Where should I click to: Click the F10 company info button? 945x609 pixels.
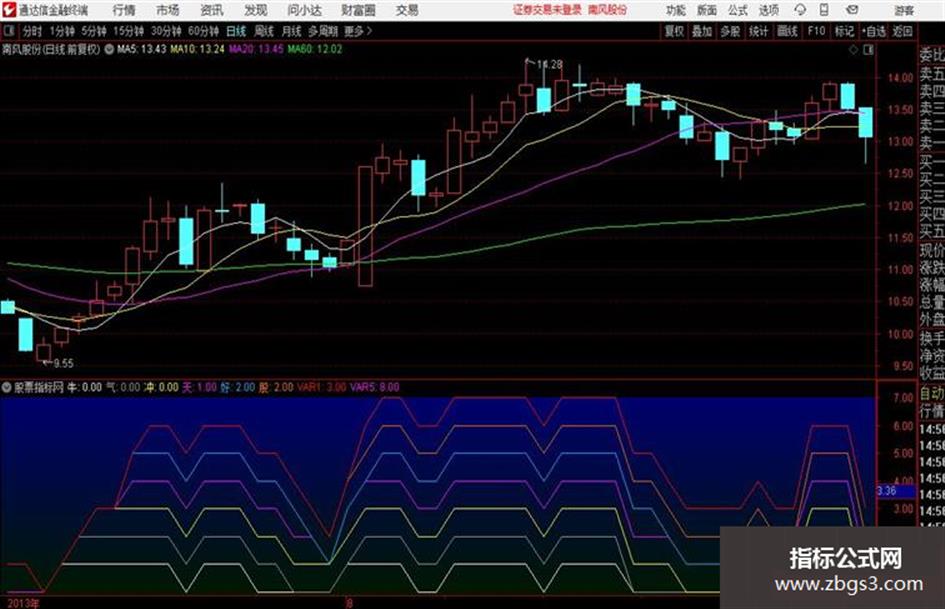pyautogui.click(x=816, y=31)
